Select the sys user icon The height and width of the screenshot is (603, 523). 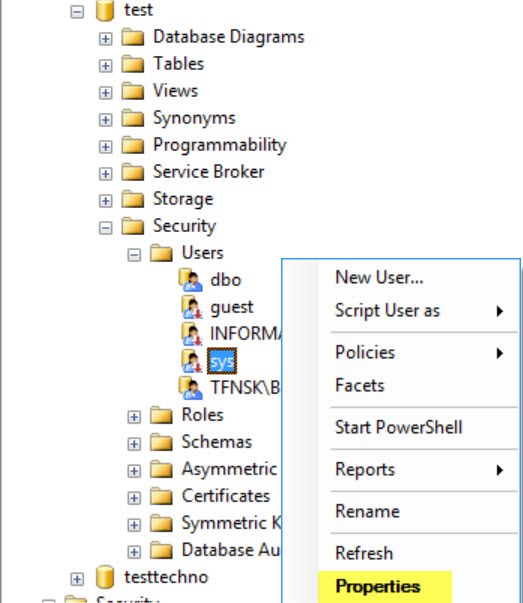tap(192, 361)
